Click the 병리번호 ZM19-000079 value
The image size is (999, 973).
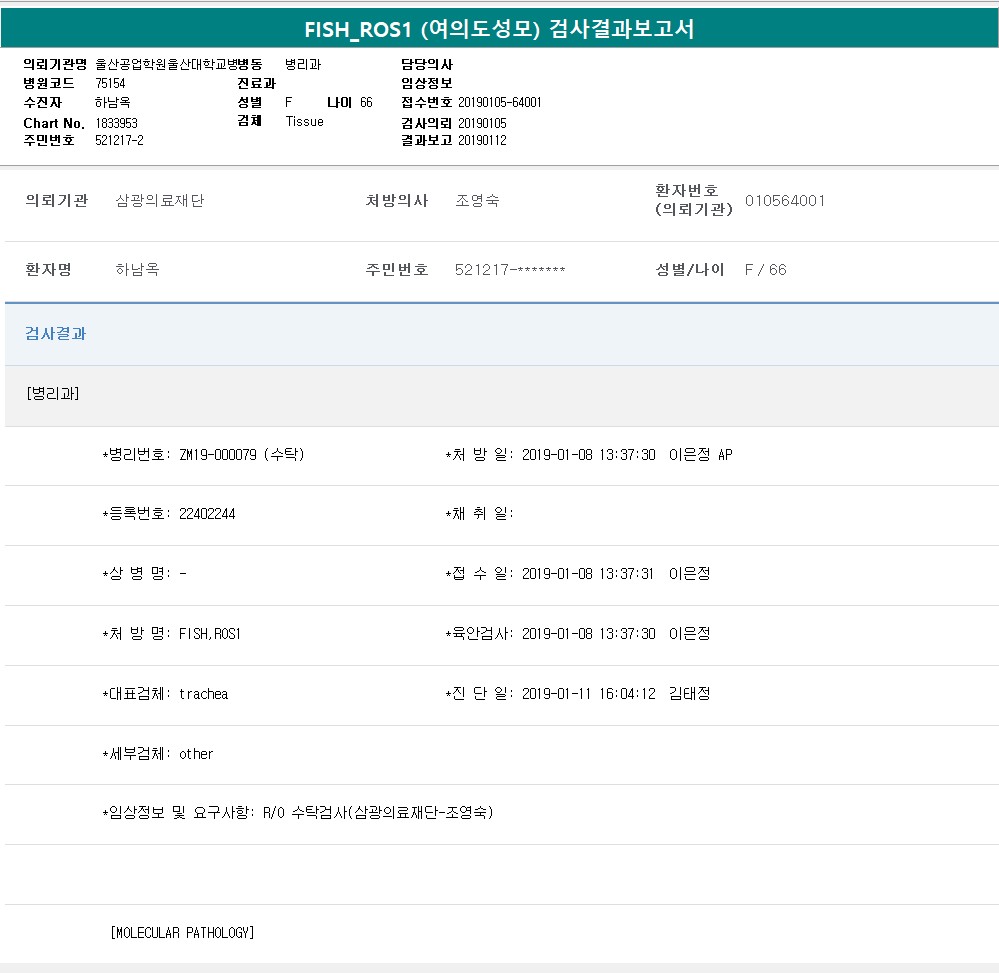(241, 455)
